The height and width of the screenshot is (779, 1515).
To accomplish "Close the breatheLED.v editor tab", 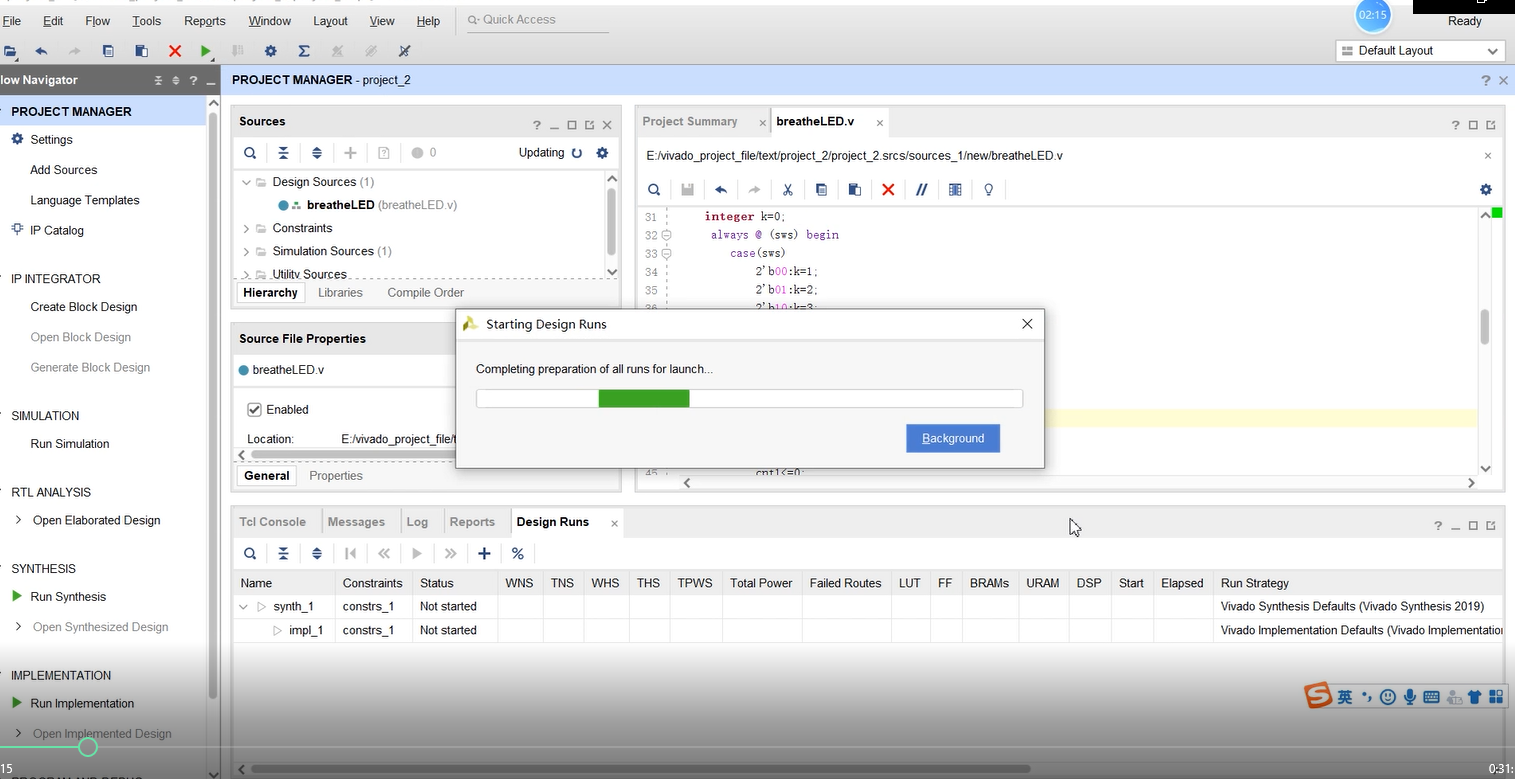I will click(880, 123).
